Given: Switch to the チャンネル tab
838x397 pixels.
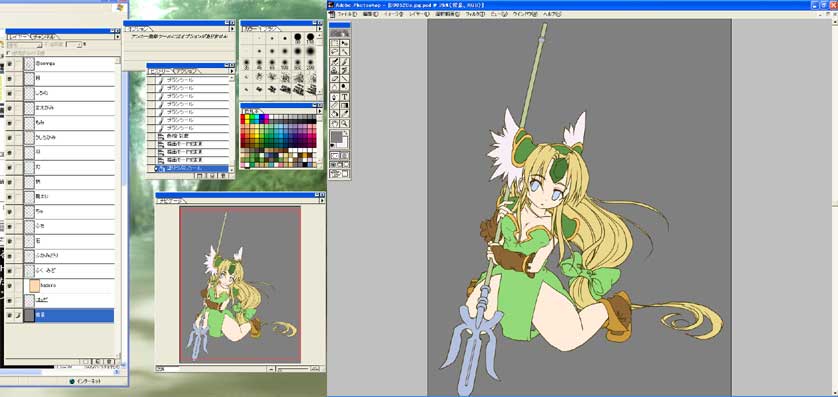Looking at the screenshot, I should (44, 37).
